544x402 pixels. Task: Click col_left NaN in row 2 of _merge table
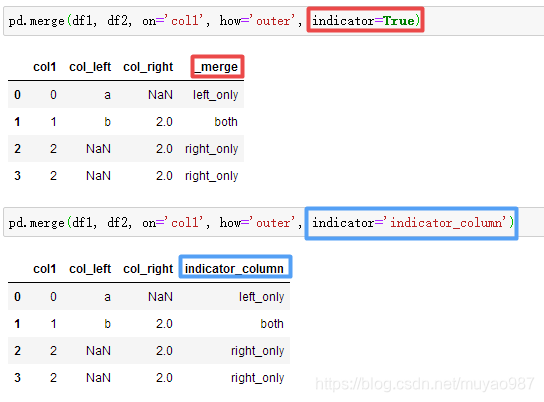coord(99,149)
